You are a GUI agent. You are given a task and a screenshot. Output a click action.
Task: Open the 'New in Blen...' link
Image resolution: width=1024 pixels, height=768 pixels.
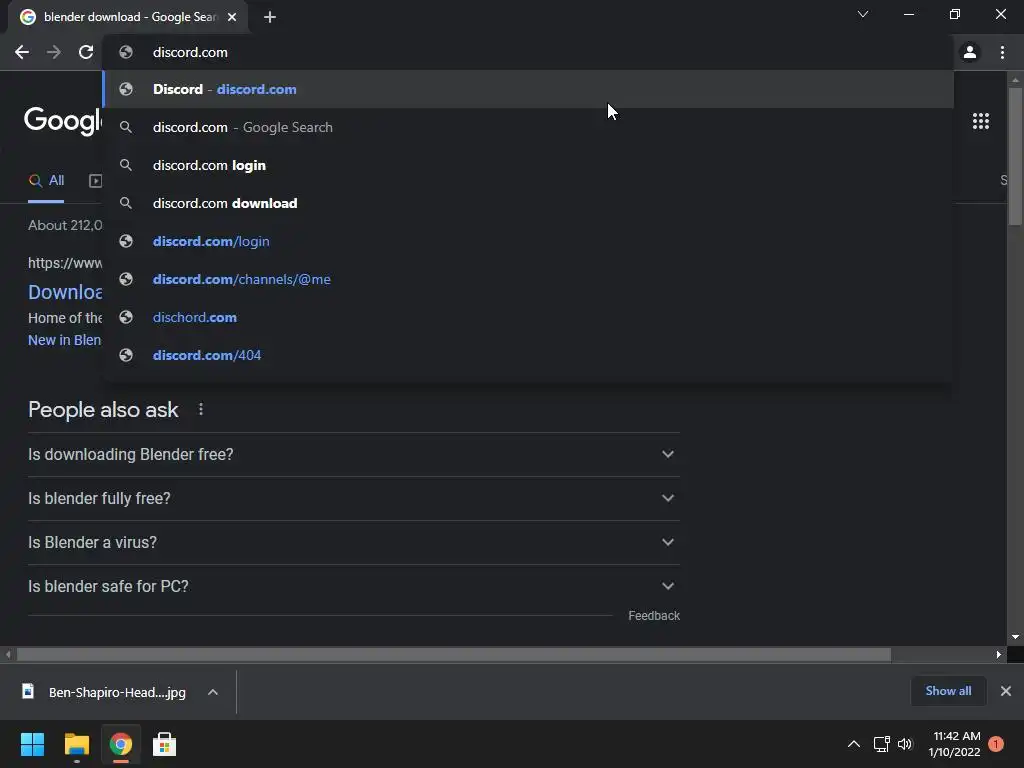pyautogui.click(x=65, y=340)
